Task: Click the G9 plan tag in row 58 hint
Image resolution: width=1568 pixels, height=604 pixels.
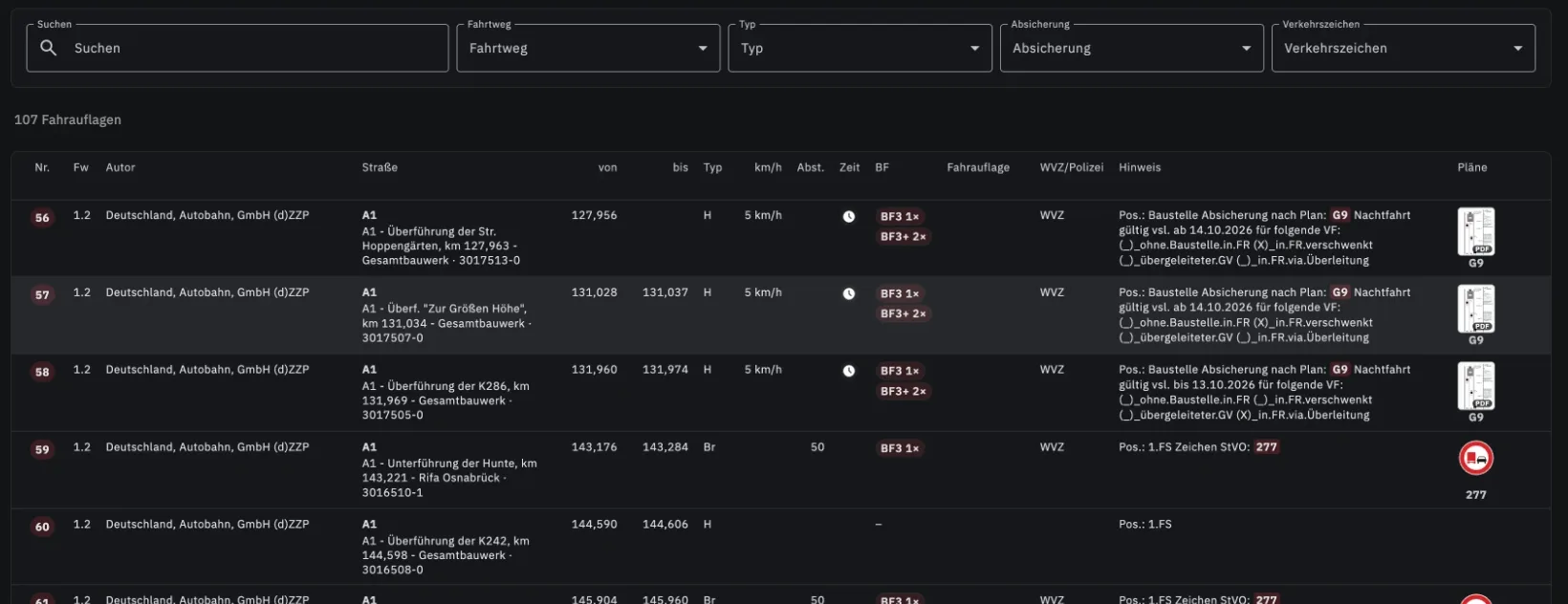Action: click(1340, 370)
